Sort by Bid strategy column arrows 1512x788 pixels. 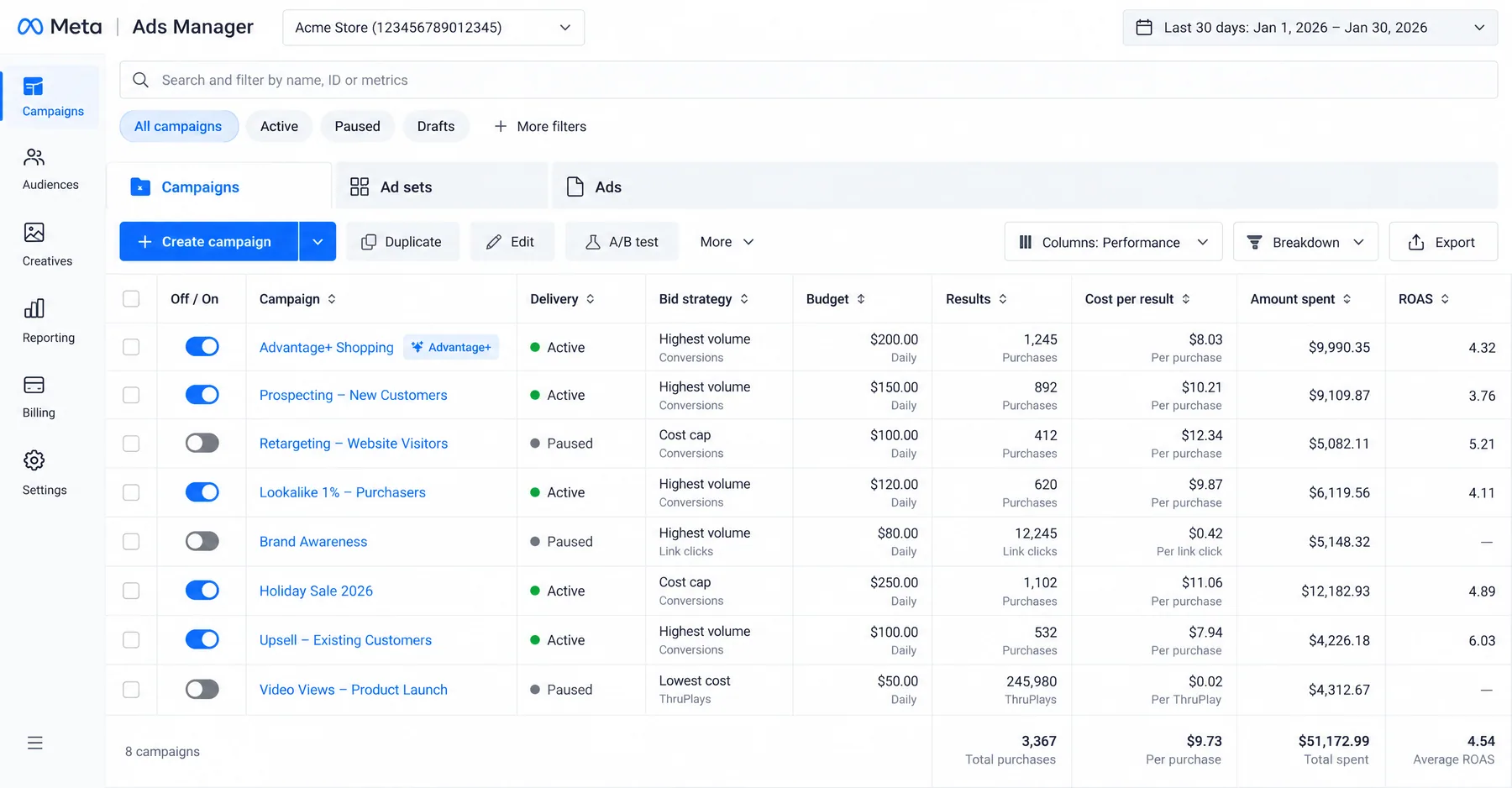744,299
